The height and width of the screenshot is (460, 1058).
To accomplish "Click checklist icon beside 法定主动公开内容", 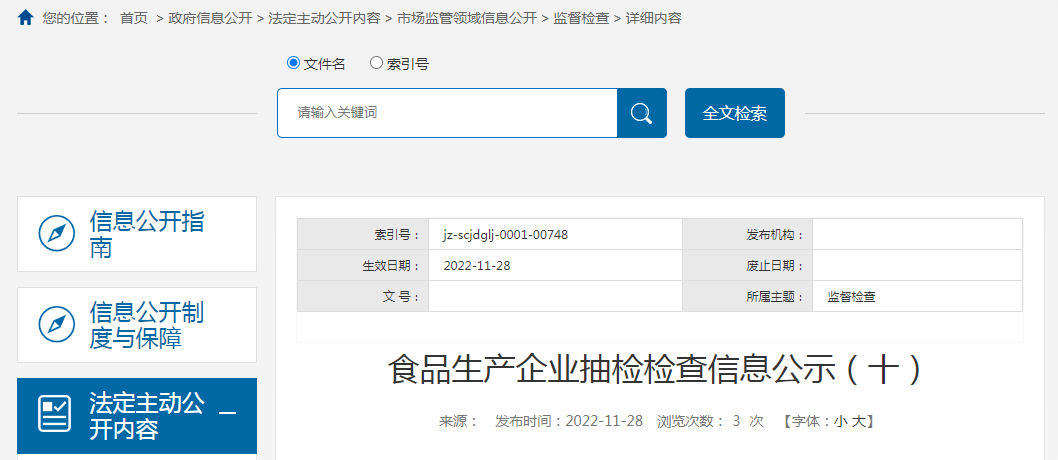I will (x=55, y=415).
